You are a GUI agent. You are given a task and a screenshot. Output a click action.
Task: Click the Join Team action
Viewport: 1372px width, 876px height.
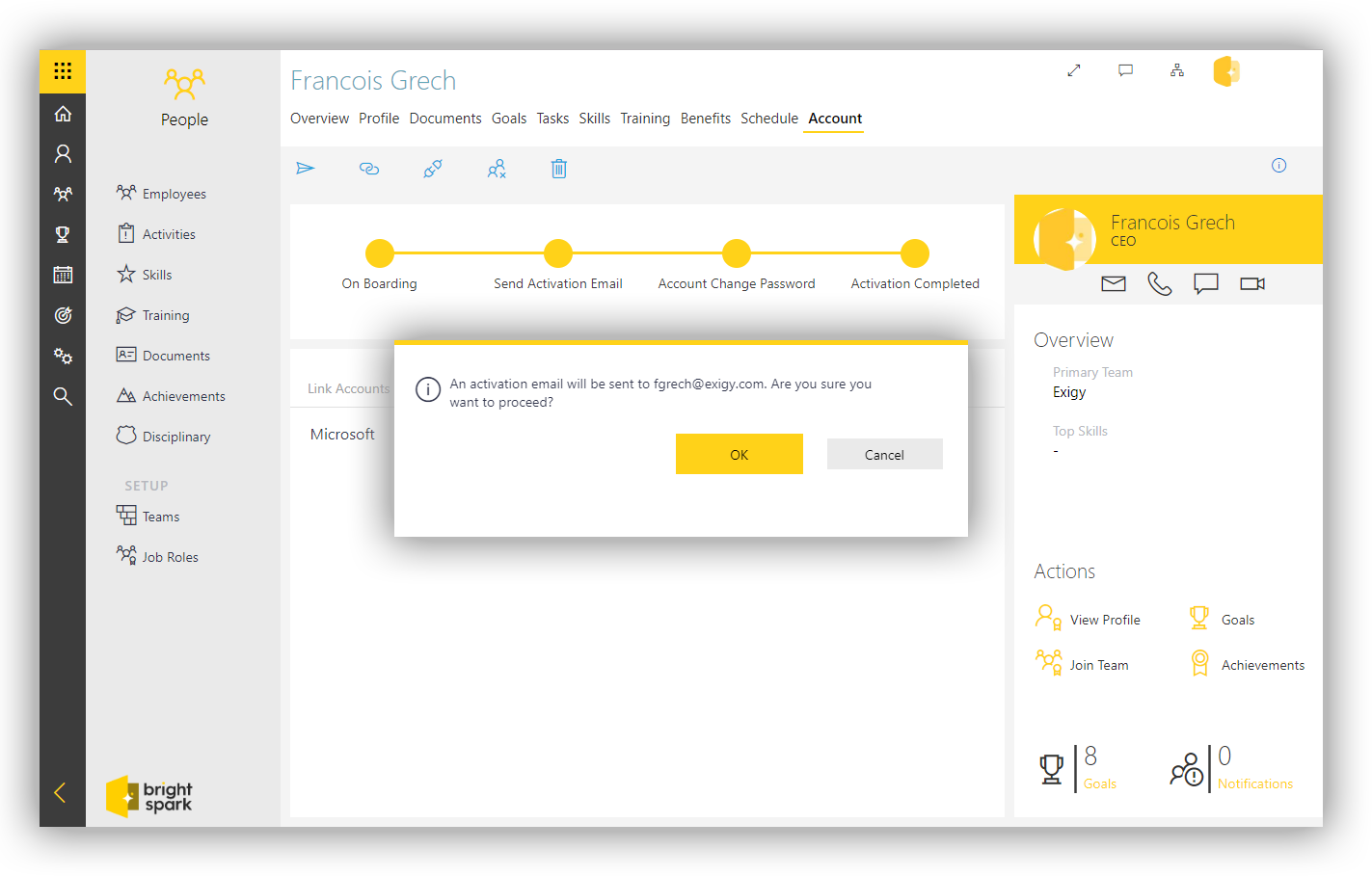click(x=1082, y=664)
